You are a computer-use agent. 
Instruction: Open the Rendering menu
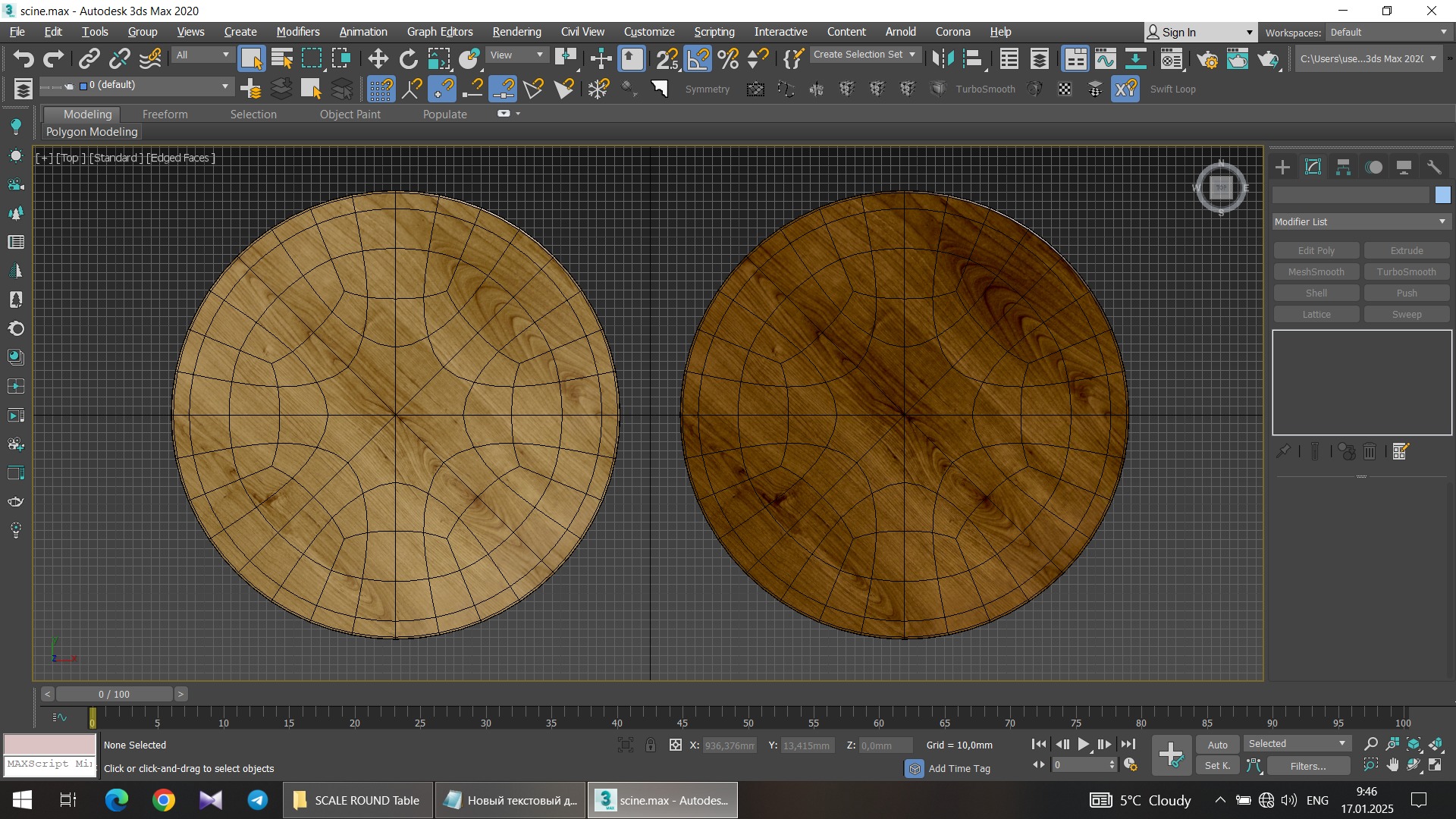click(516, 32)
